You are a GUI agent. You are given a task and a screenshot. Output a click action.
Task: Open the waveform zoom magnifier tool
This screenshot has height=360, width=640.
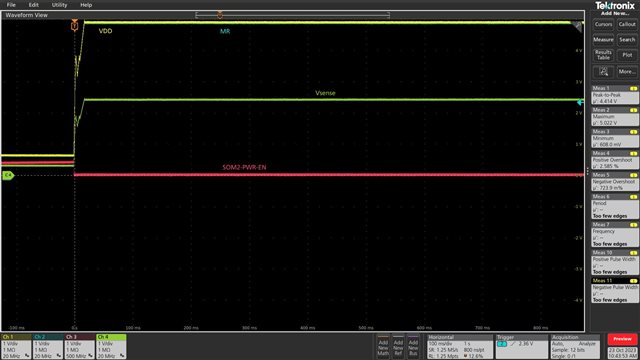[603, 72]
